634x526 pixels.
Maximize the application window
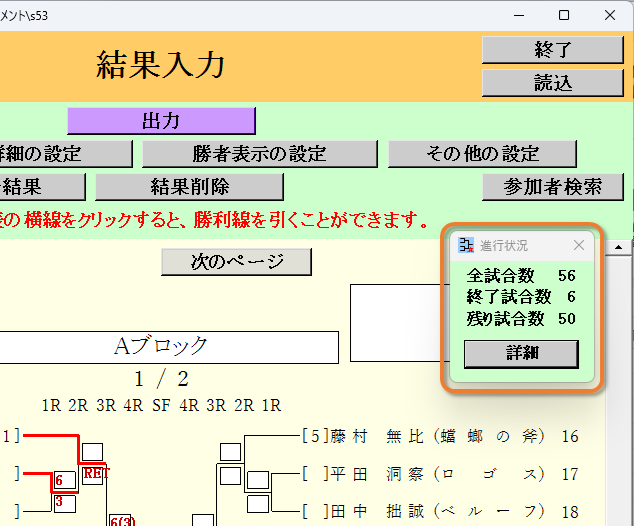564,15
